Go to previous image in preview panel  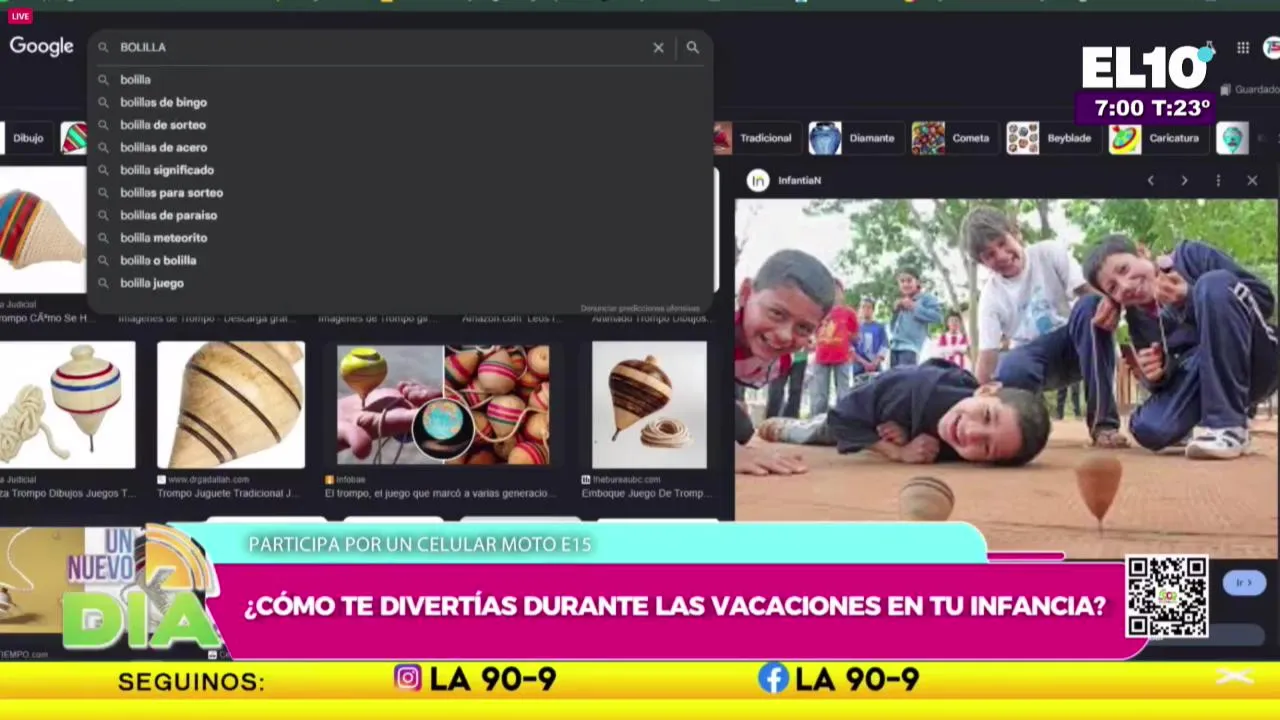[x=1150, y=180]
